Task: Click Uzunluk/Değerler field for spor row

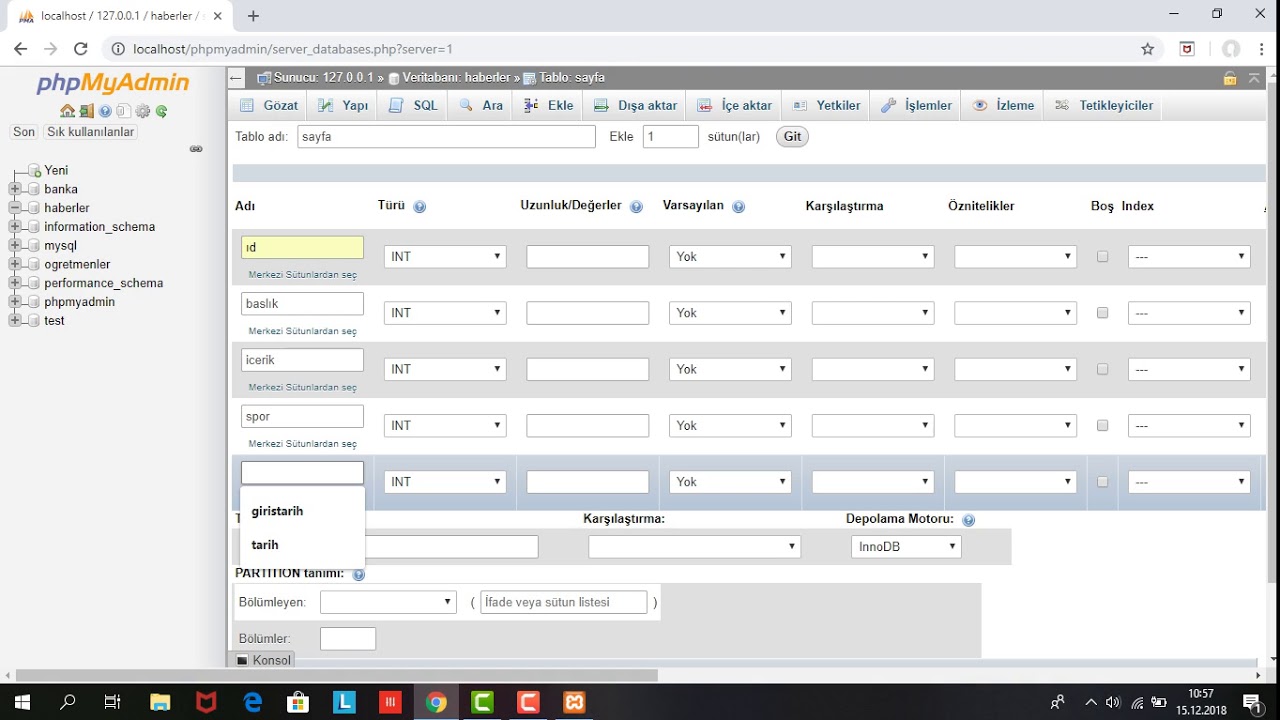Action: 588,425
